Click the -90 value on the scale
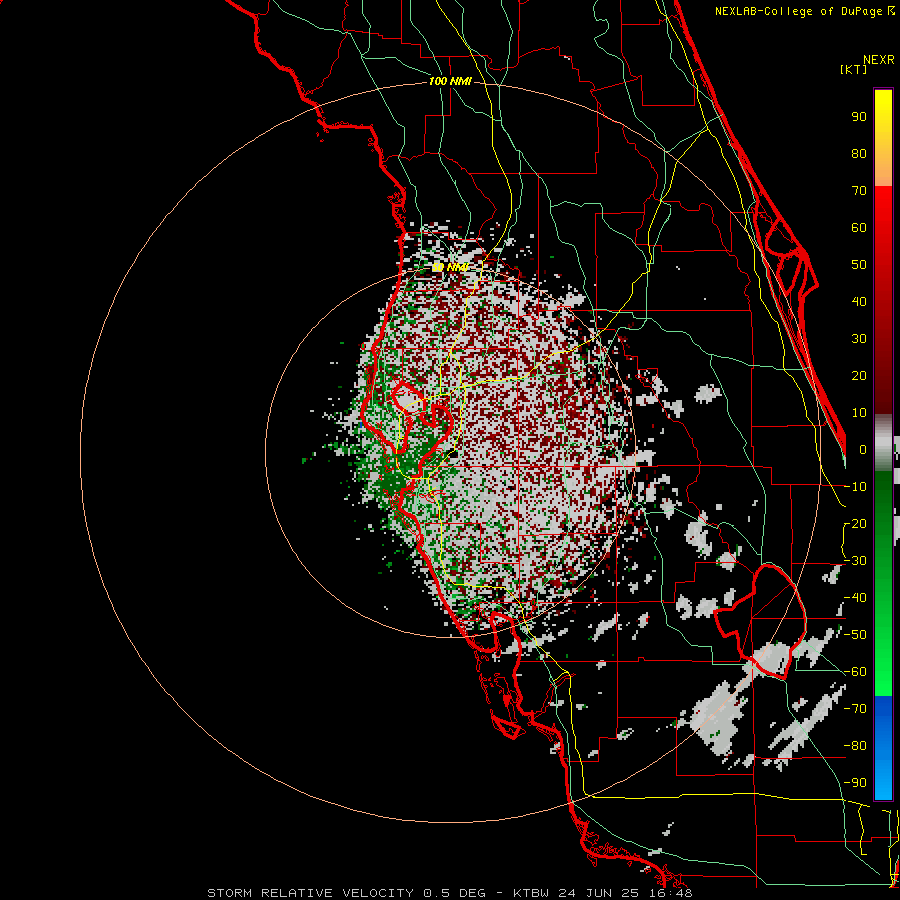900x900 pixels. 855,783
